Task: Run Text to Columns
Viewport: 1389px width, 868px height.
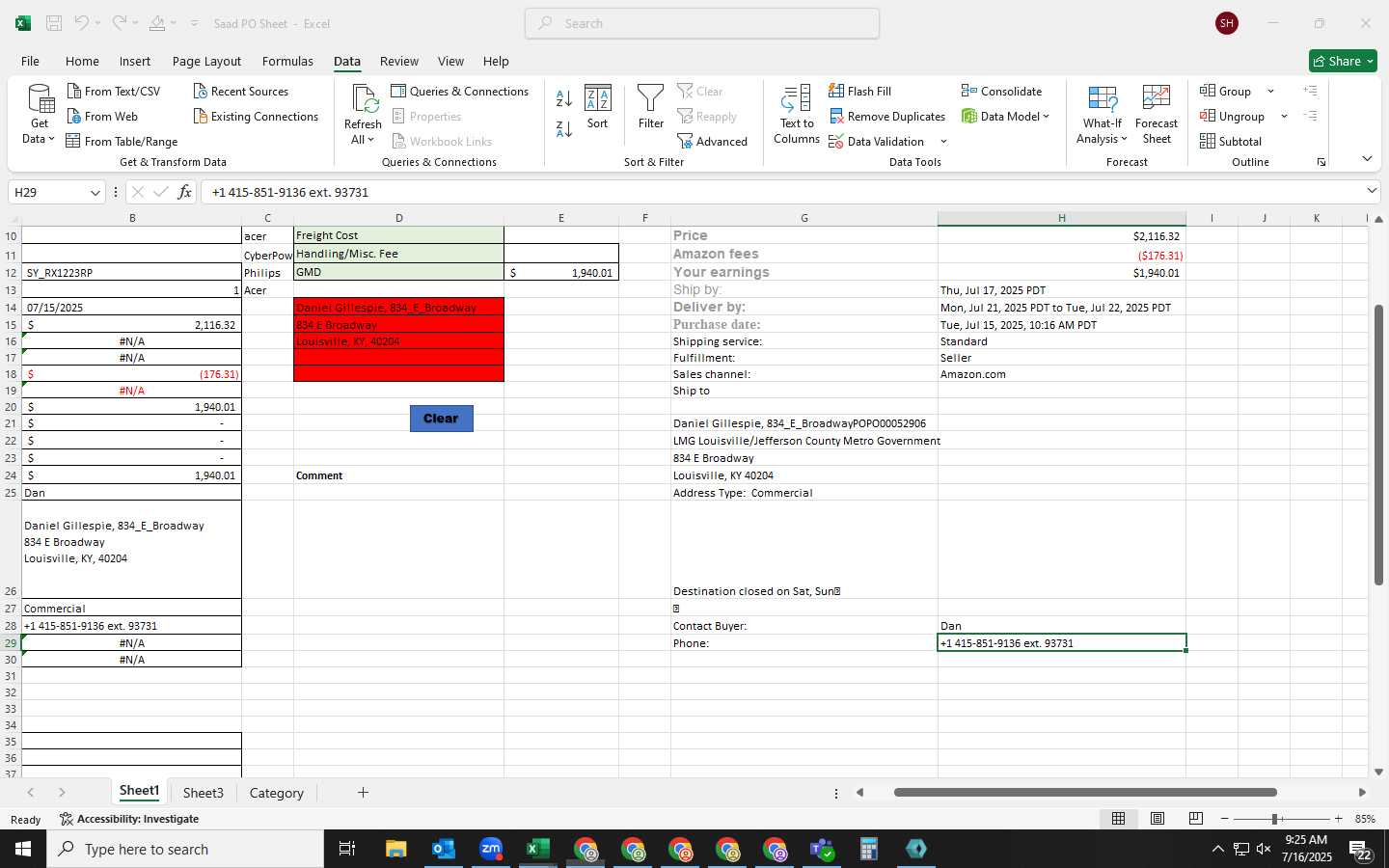Action: pyautogui.click(x=797, y=114)
